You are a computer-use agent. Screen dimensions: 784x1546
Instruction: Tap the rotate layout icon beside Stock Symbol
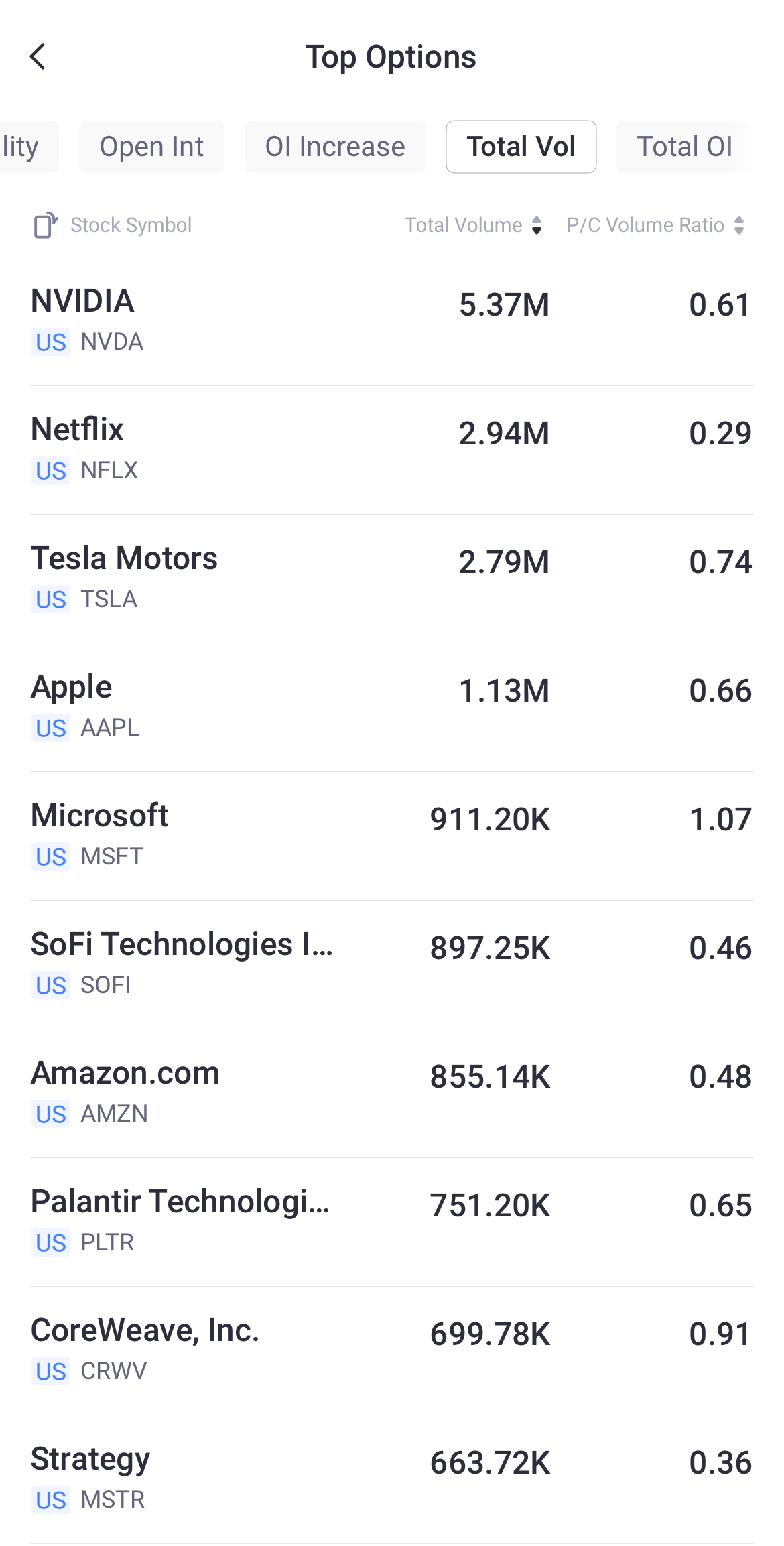click(x=46, y=225)
